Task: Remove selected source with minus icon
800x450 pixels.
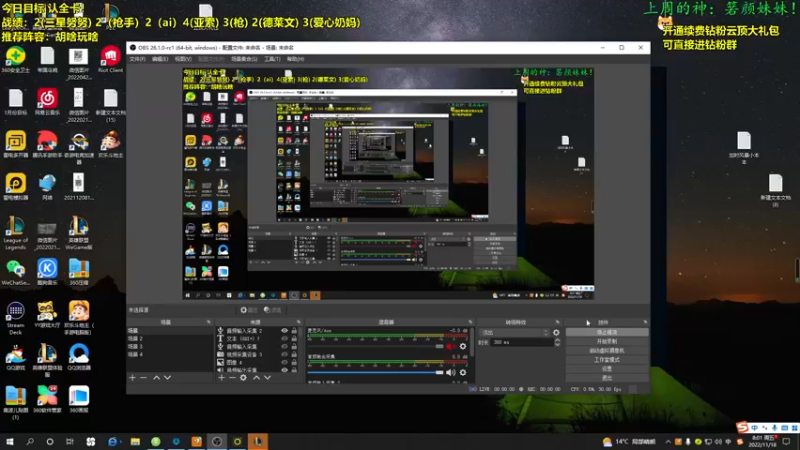Action: [232, 378]
